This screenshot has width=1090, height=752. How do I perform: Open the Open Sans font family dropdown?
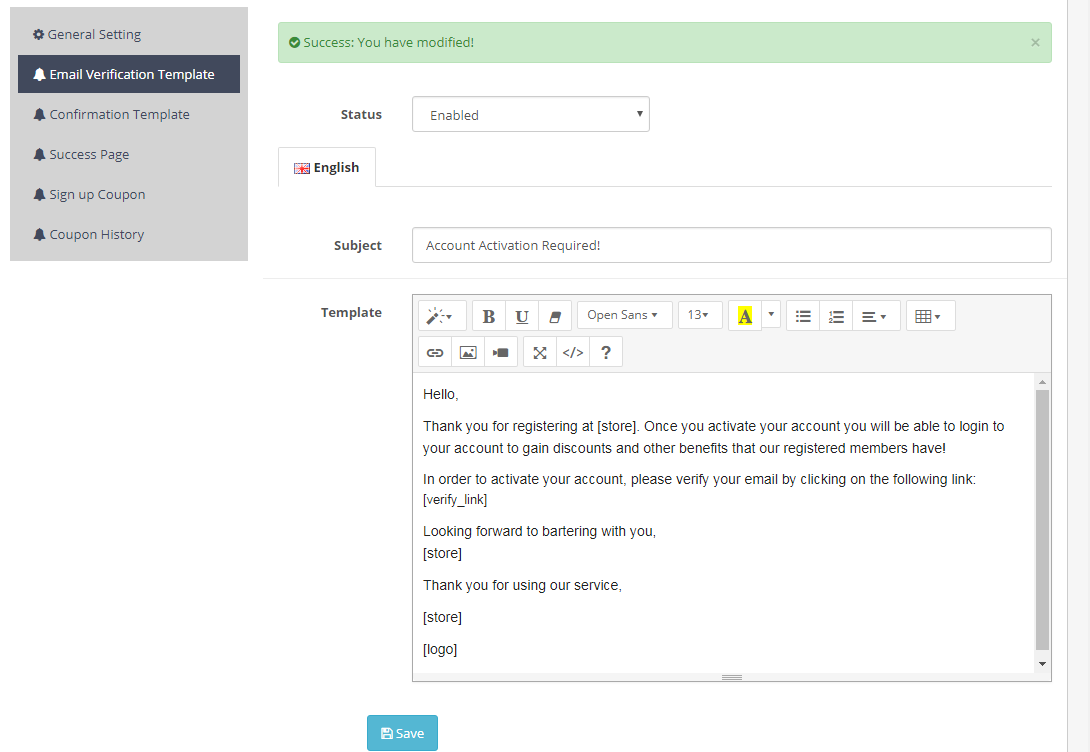[x=625, y=315]
